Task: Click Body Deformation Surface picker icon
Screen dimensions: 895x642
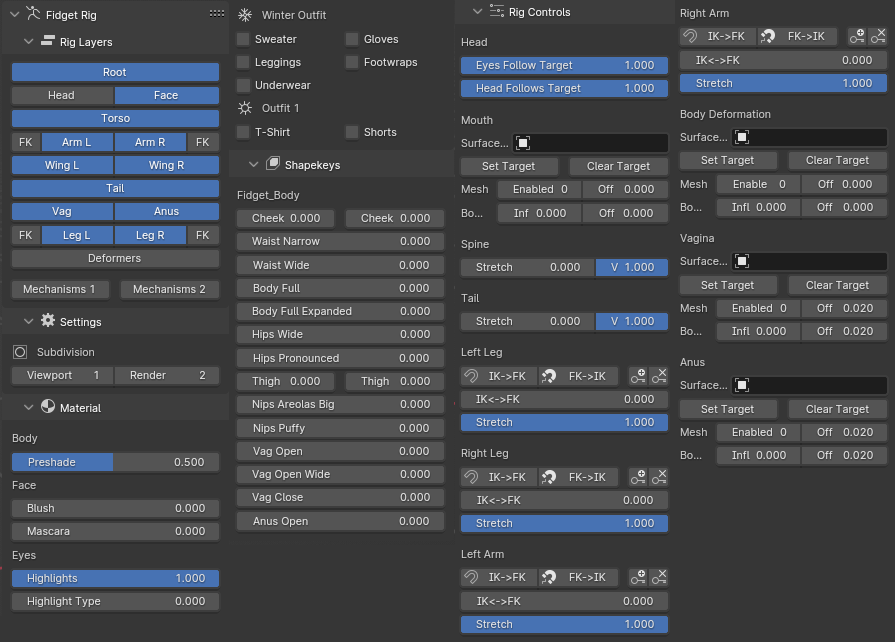Action: 741,137
